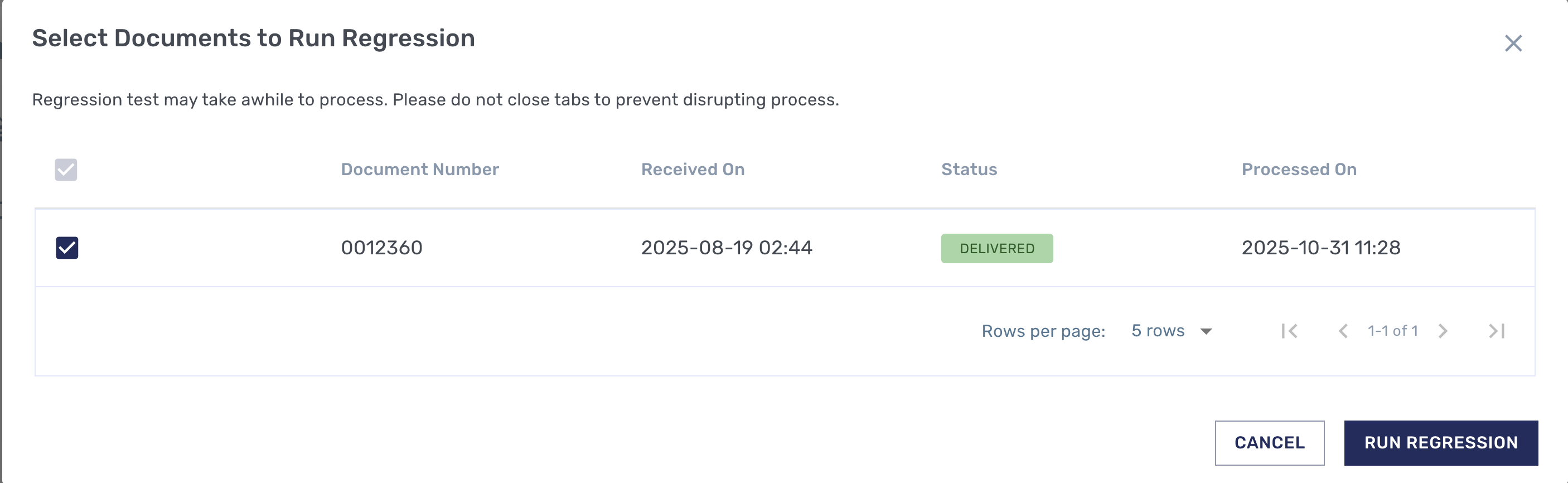The image size is (1568, 483).
Task: Jump to the last page of documents
Action: 1496,331
